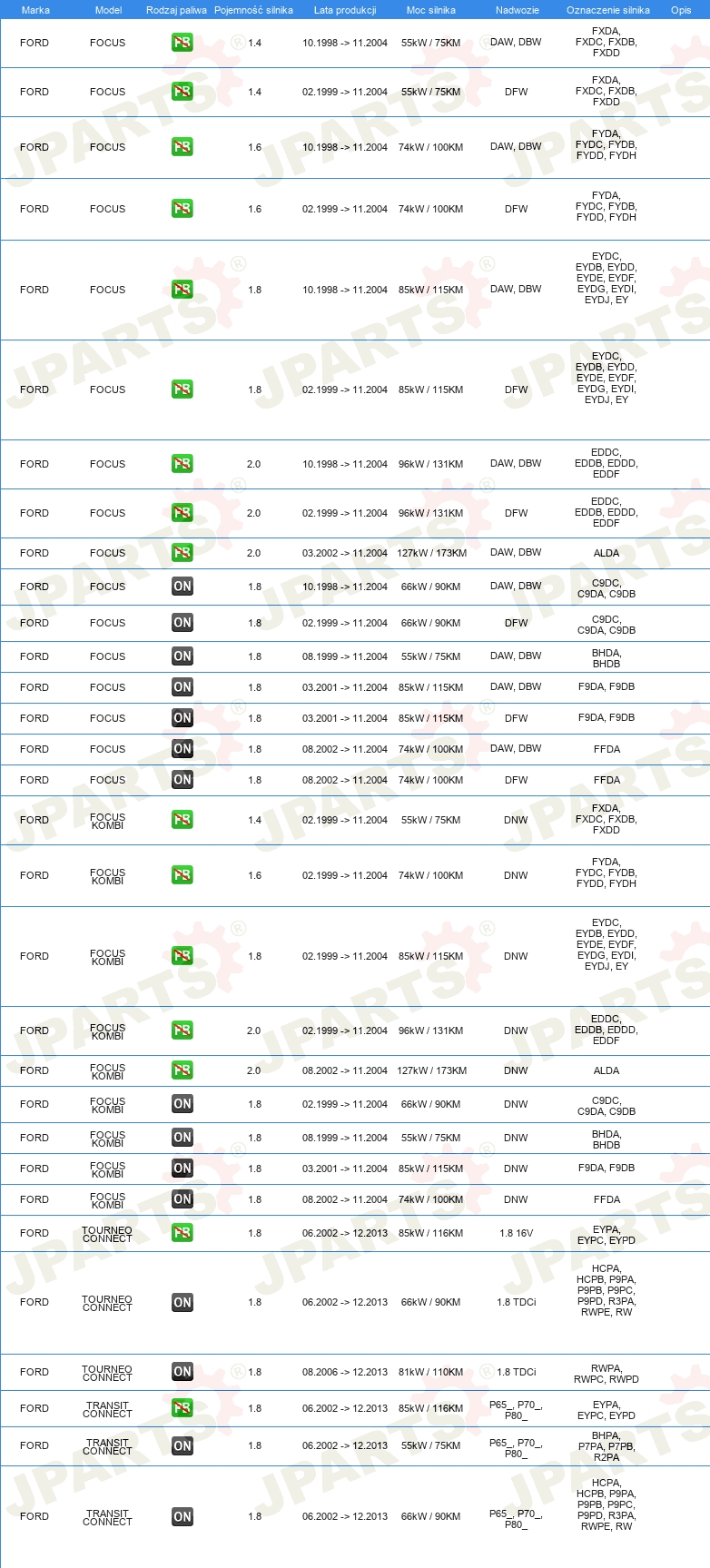Click the Rodzaj paliwa column header
Image resolution: width=710 pixels, height=1568 pixels.
coord(176,10)
